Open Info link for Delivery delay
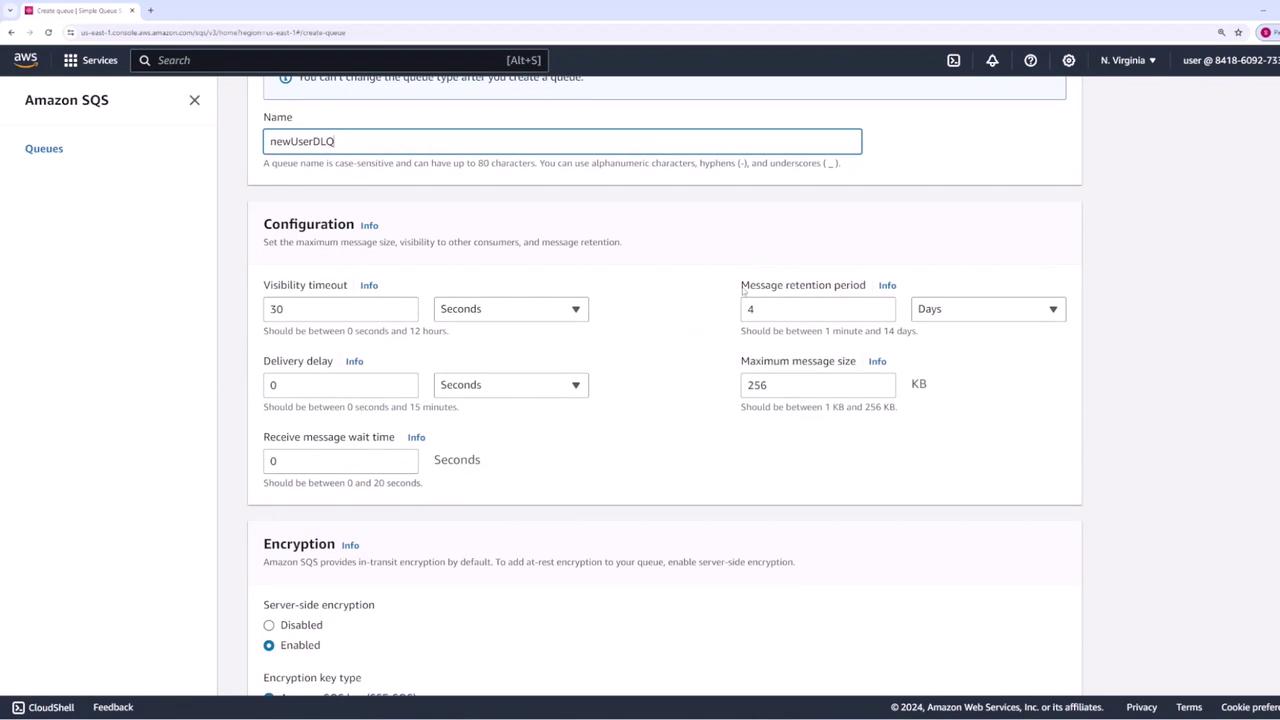Screen dimensions: 1280x720 [x=354, y=361]
